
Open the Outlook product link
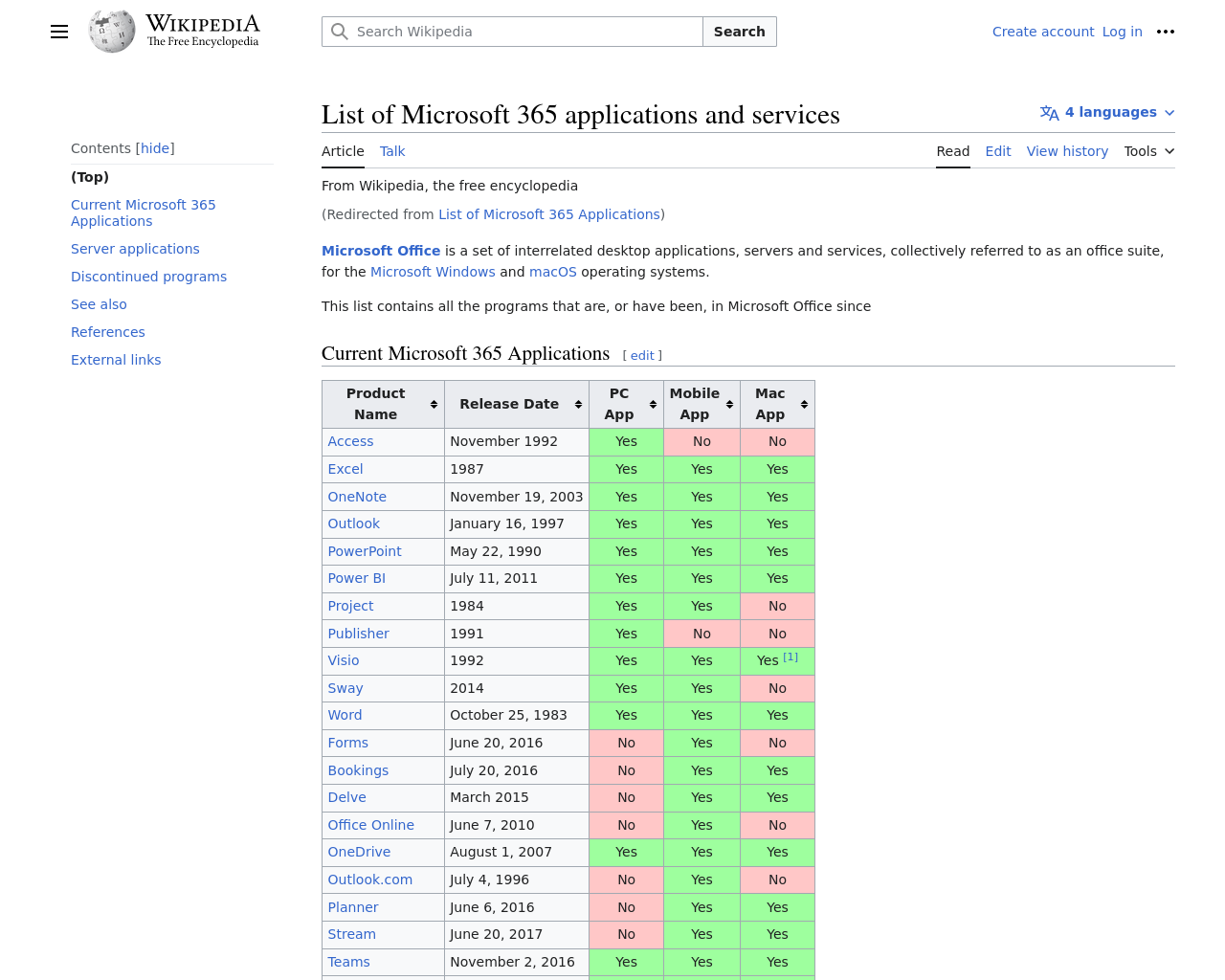pos(353,523)
